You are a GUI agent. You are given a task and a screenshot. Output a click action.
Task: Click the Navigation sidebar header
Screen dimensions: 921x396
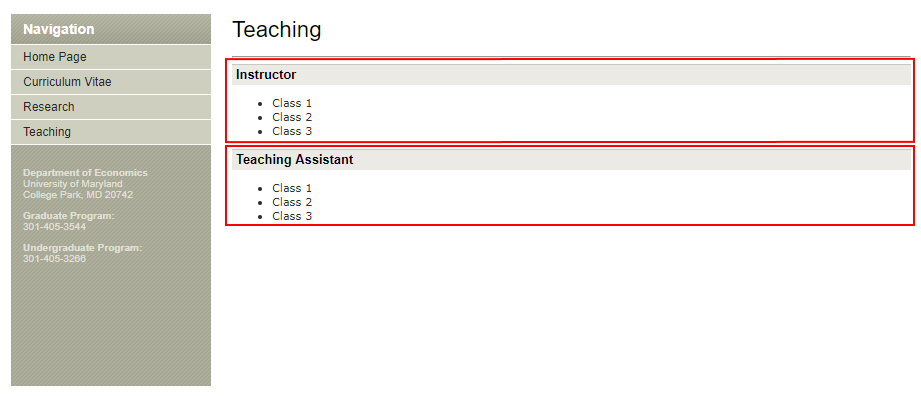(110, 29)
